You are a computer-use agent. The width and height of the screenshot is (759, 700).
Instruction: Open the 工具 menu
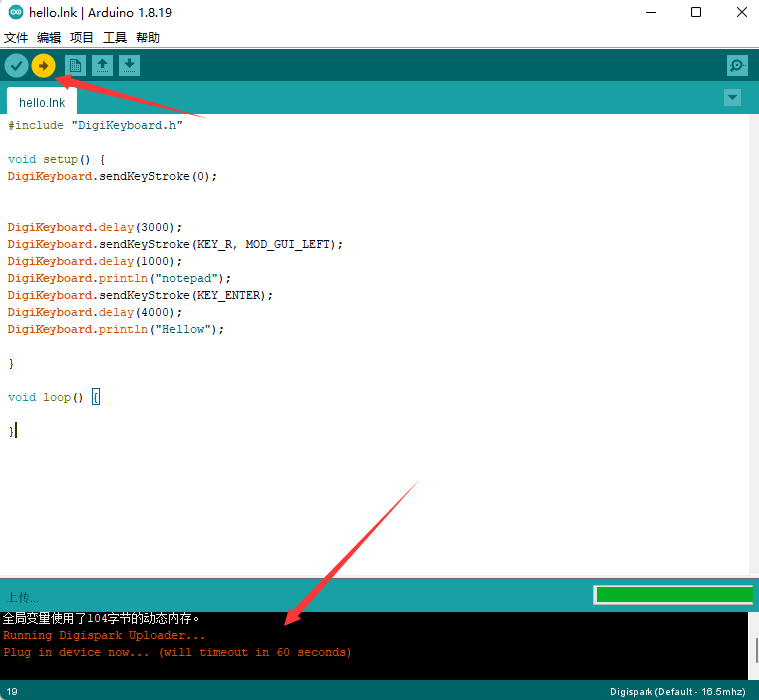[115, 37]
